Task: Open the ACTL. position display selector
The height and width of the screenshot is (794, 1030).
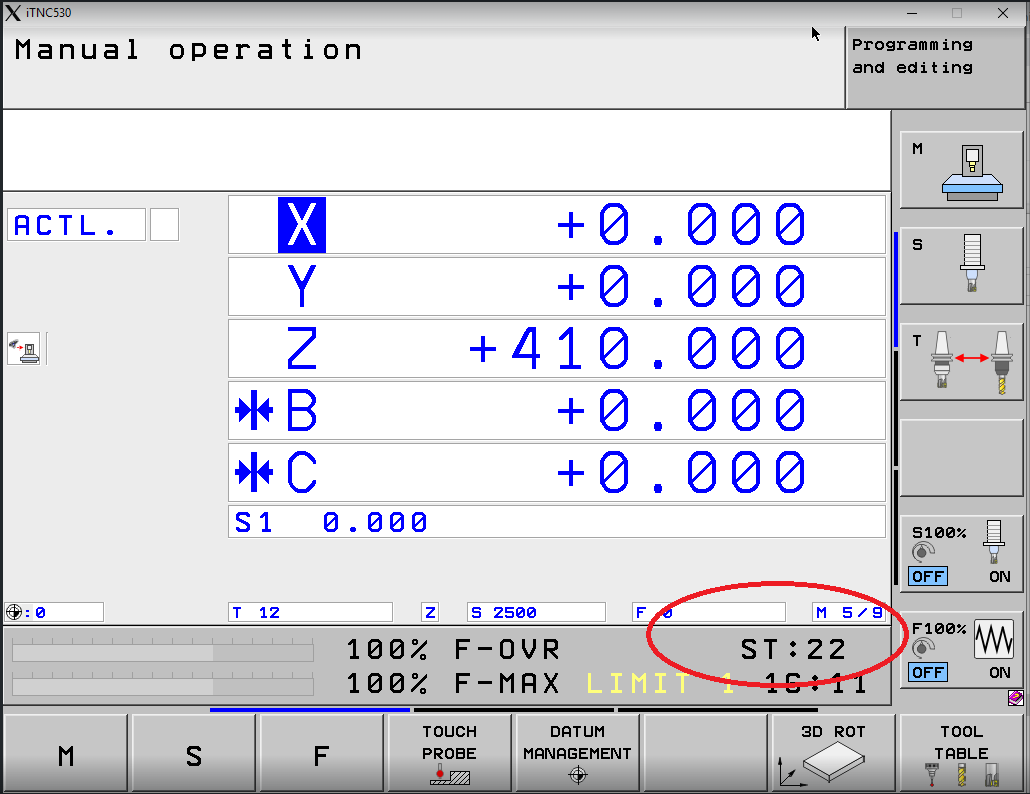Action: tap(75, 224)
